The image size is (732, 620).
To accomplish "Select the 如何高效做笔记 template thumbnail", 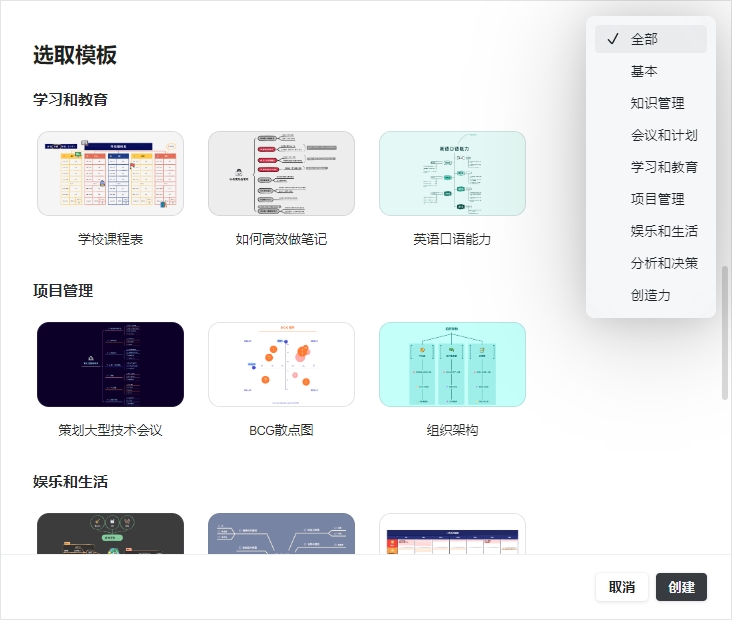I will [282, 173].
